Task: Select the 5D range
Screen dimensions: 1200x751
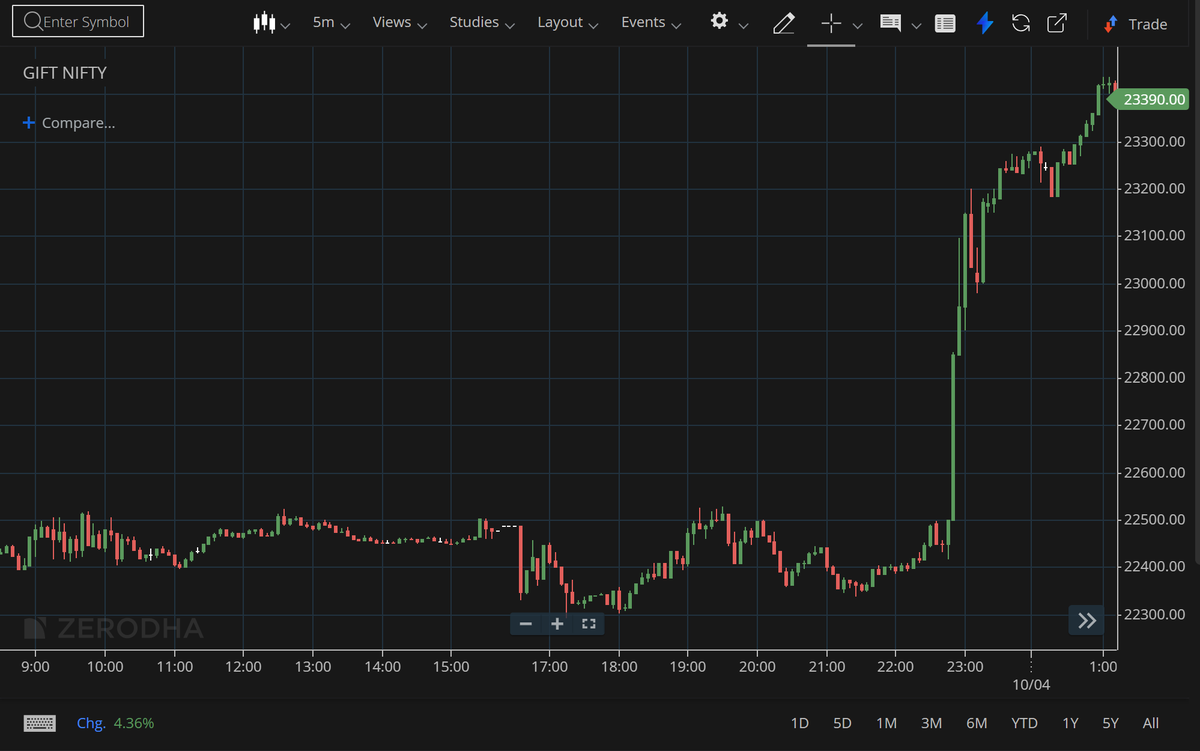Action: tap(842, 723)
